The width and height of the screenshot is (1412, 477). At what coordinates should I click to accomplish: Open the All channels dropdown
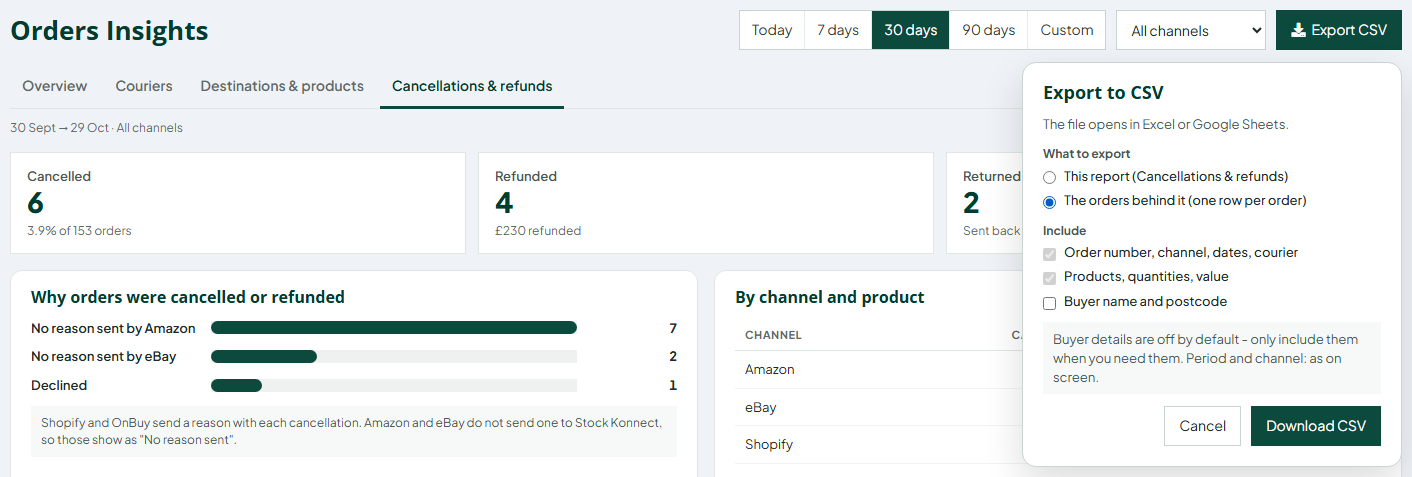pos(1191,30)
